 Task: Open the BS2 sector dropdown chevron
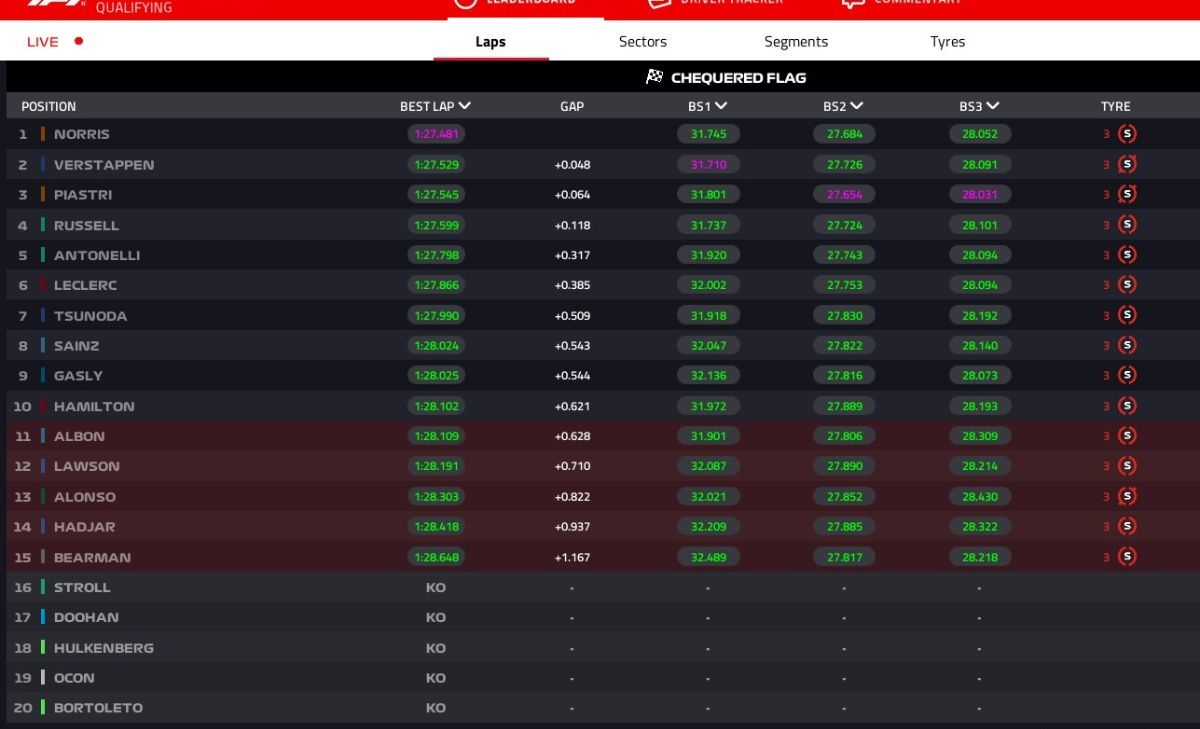[857, 106]
